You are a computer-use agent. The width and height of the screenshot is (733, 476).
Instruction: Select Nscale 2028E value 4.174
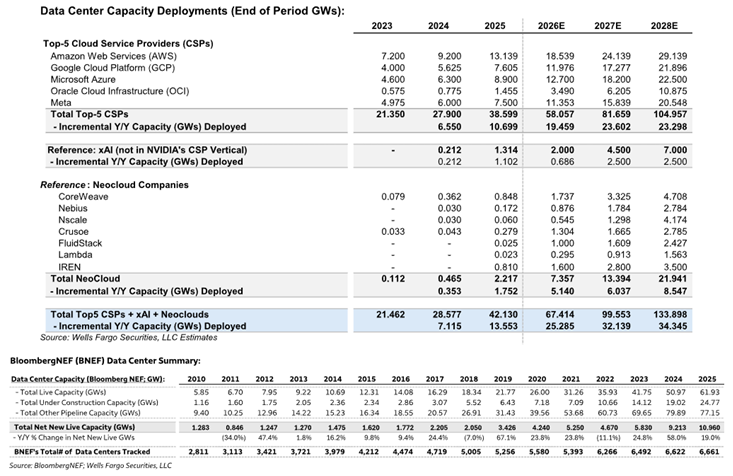coord(675,220)
